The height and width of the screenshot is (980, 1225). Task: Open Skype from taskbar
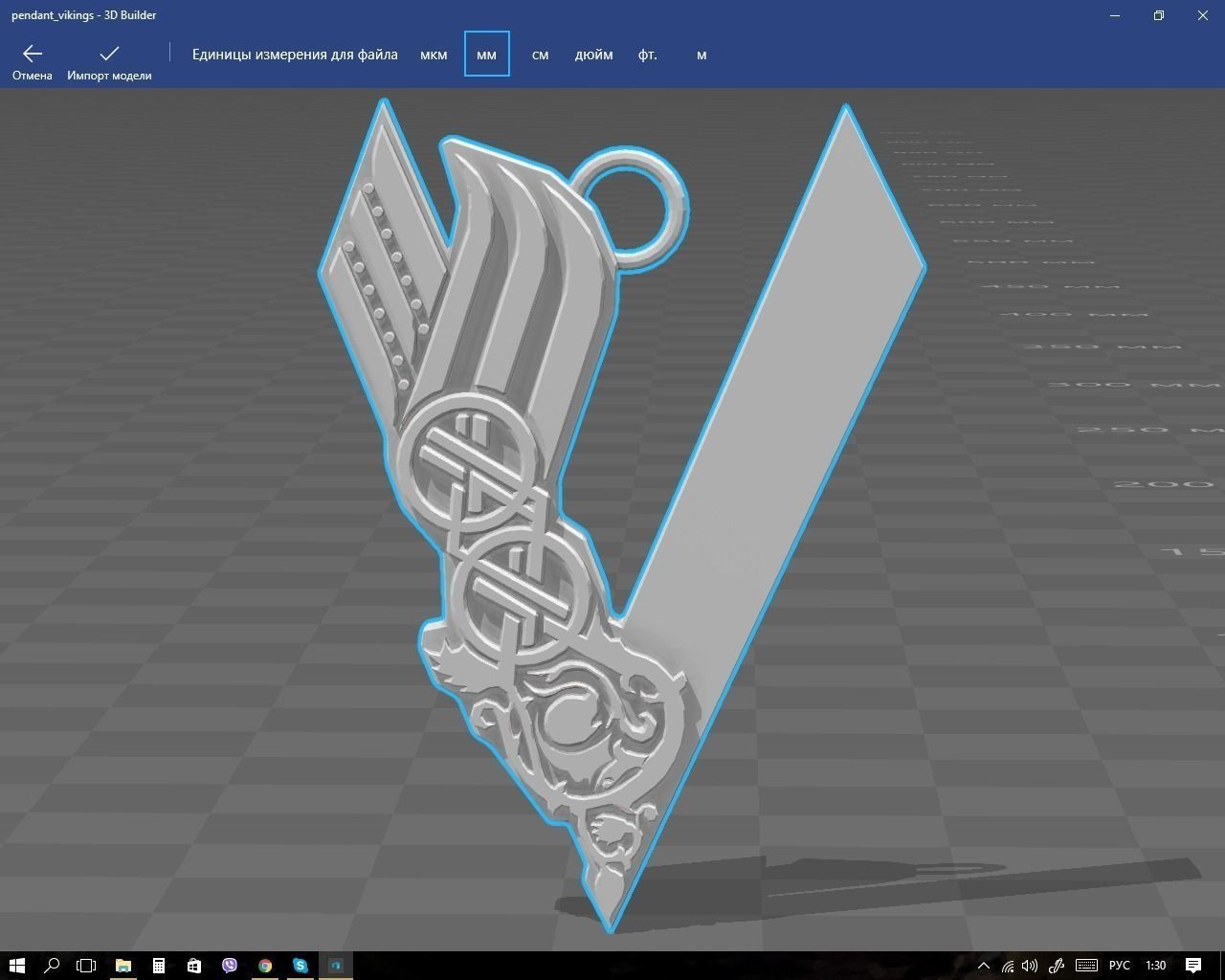[301, 966]
